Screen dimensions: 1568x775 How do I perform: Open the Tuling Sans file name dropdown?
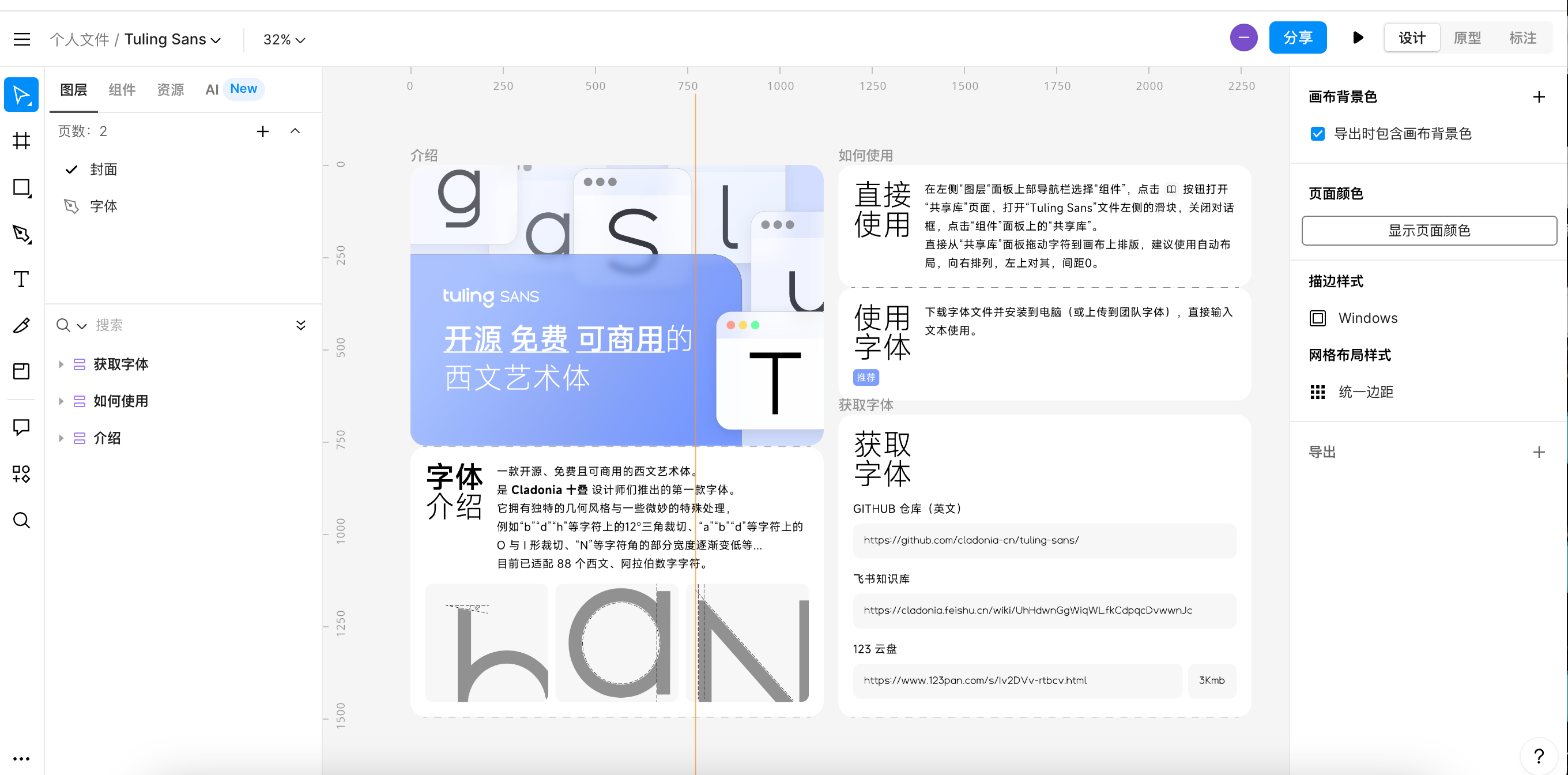[172, 40]
